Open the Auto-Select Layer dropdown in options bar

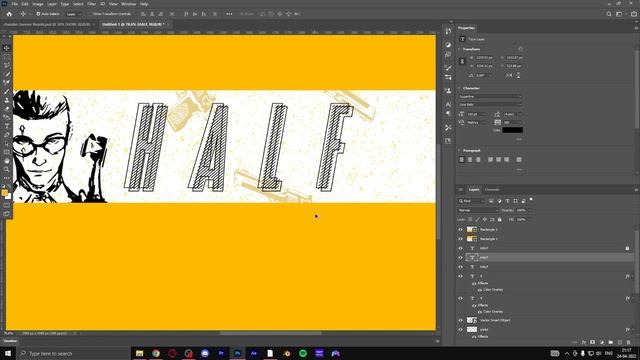(73, 14)
